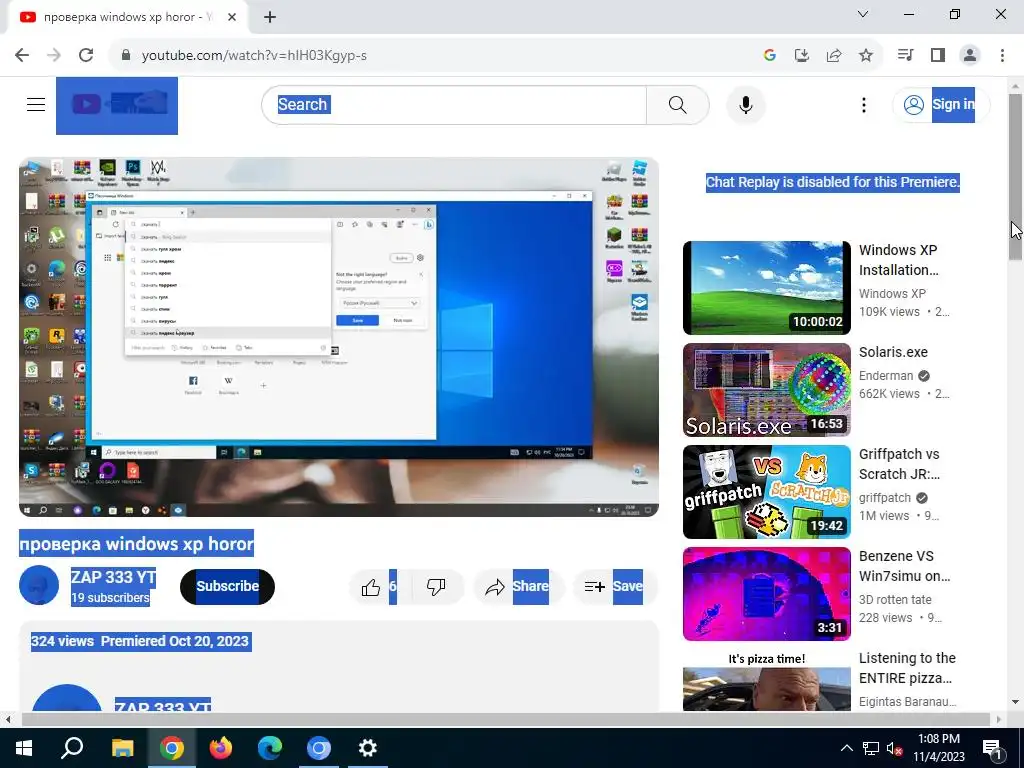Open Solaris.exe video title link

pos(893,352)
